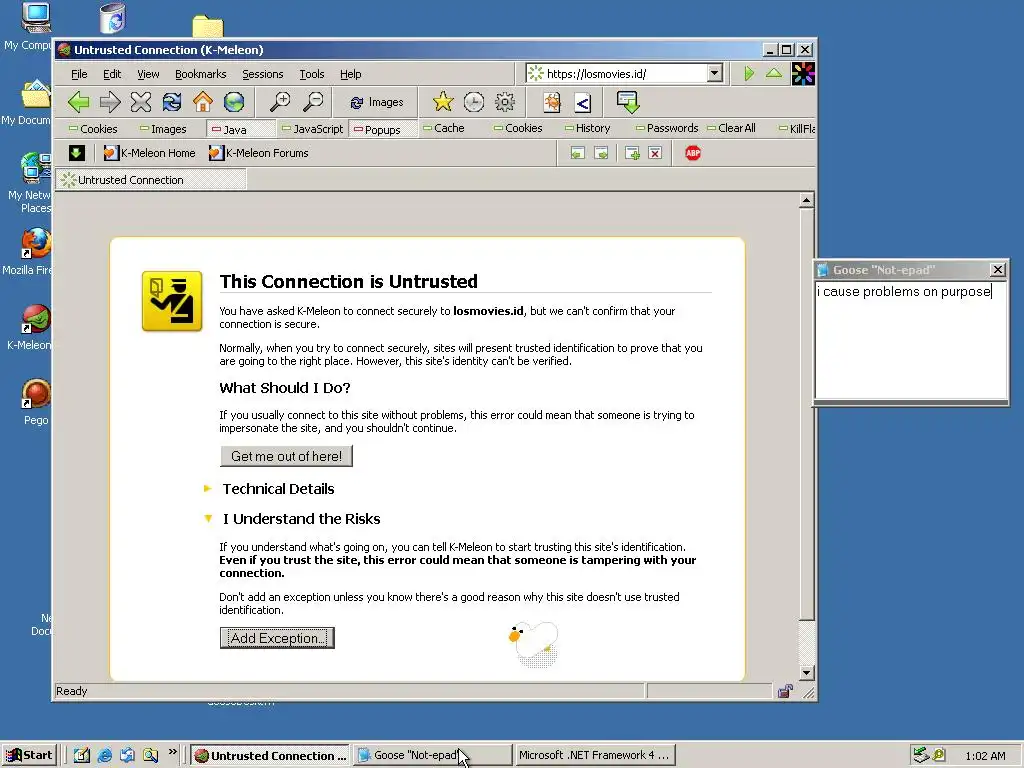Toggle the Passwords clear option
The image size is (1024, 768).
point(667,128)
